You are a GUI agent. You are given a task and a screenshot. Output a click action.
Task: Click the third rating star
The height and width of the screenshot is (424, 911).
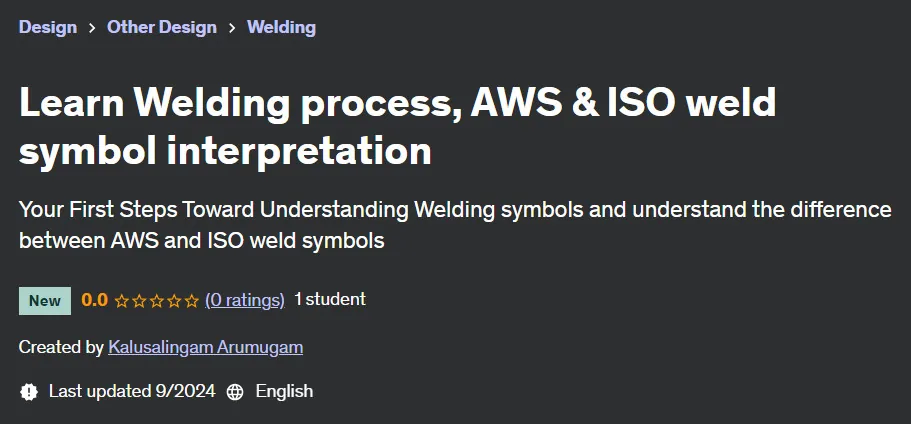(x=156, y=301)
